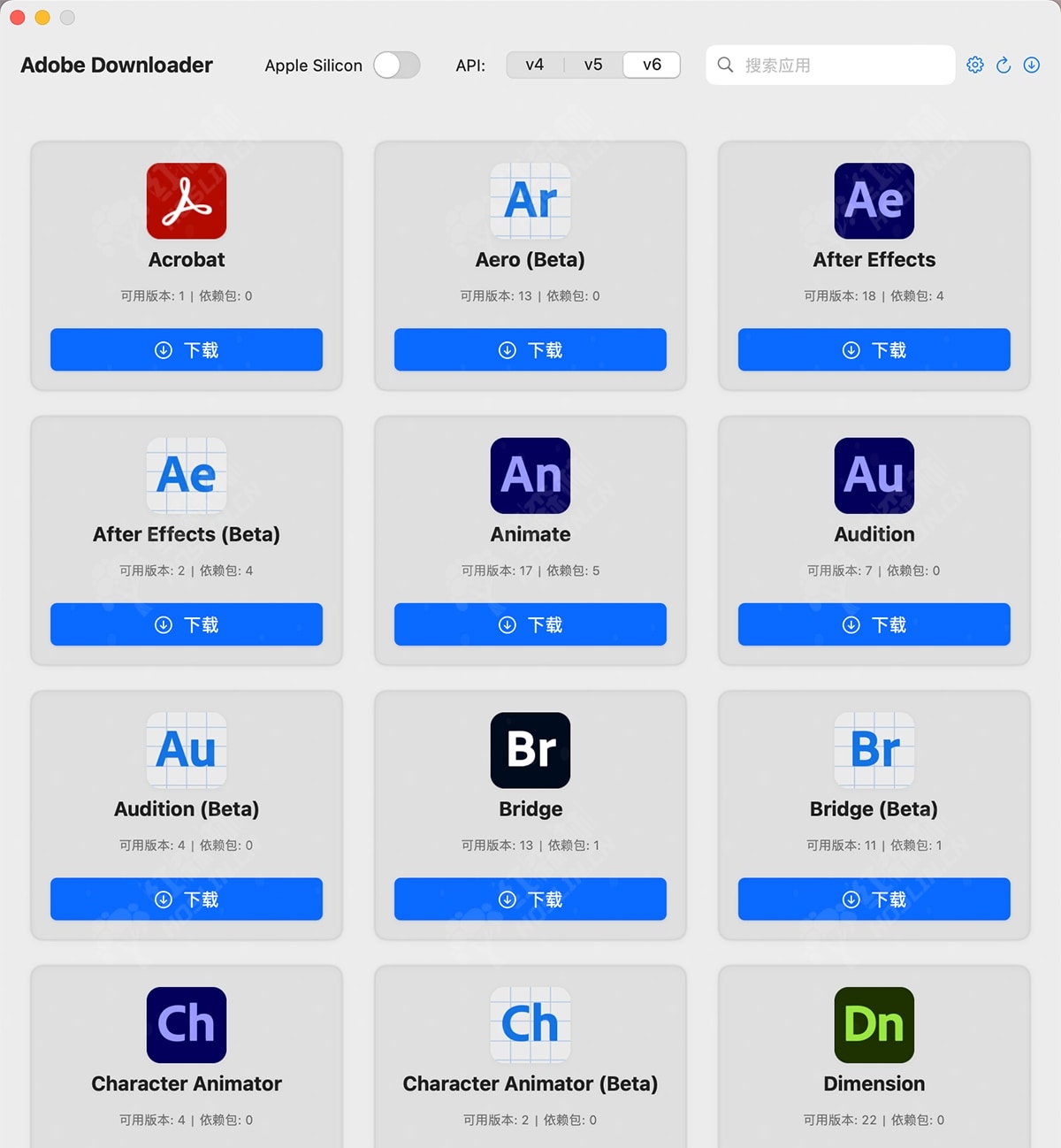Click Dimension's 可用版本: 22 info line
This screenshot has width=1061, height=1148.
[x=874, y=1121]
